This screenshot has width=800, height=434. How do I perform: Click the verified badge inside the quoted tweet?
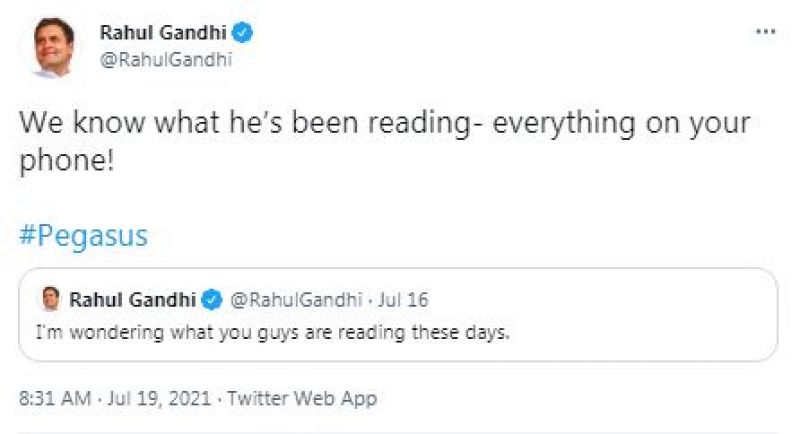(x=212, y=299)
